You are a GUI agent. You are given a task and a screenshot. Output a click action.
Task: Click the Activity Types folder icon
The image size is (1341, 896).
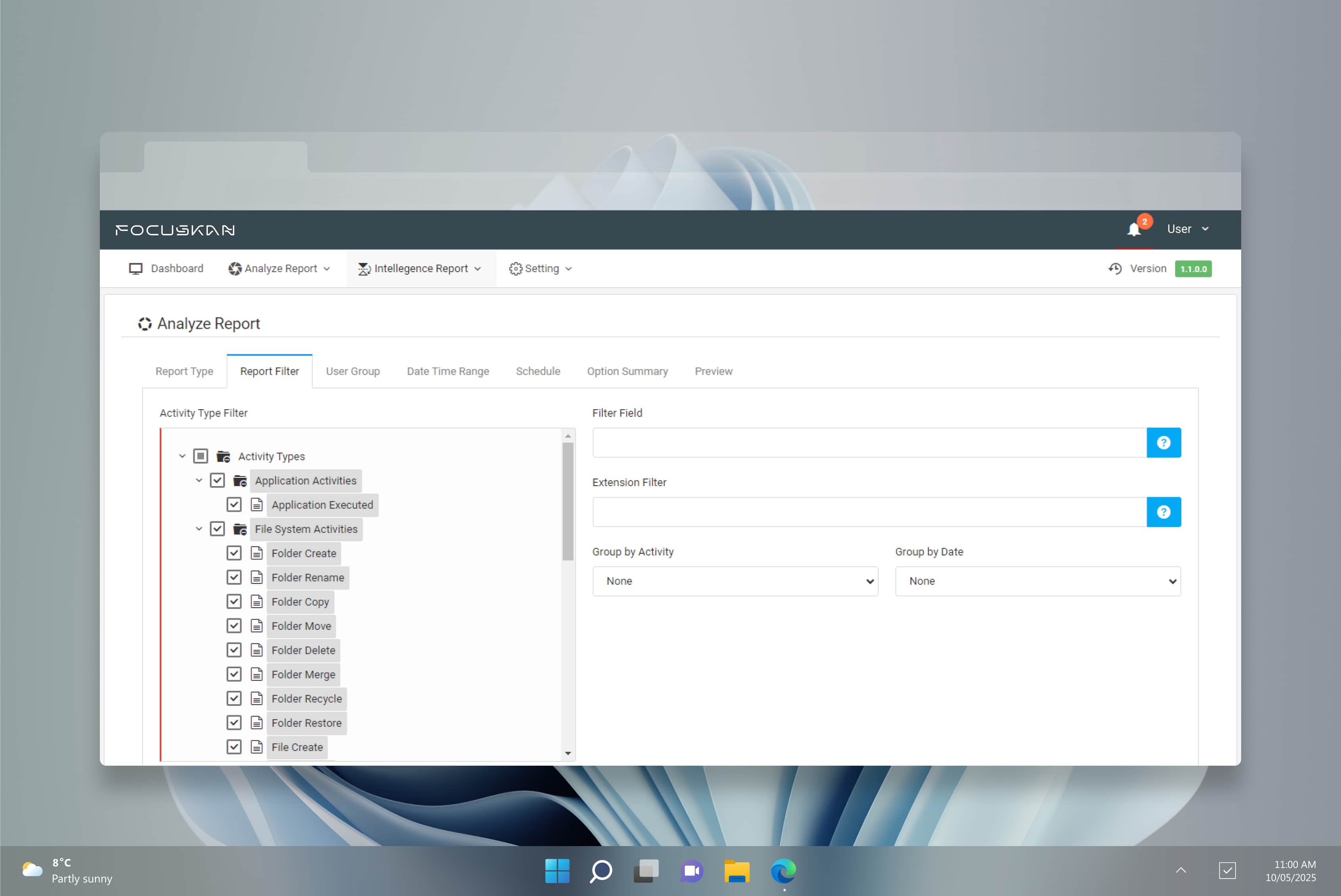tap(223, 456)
